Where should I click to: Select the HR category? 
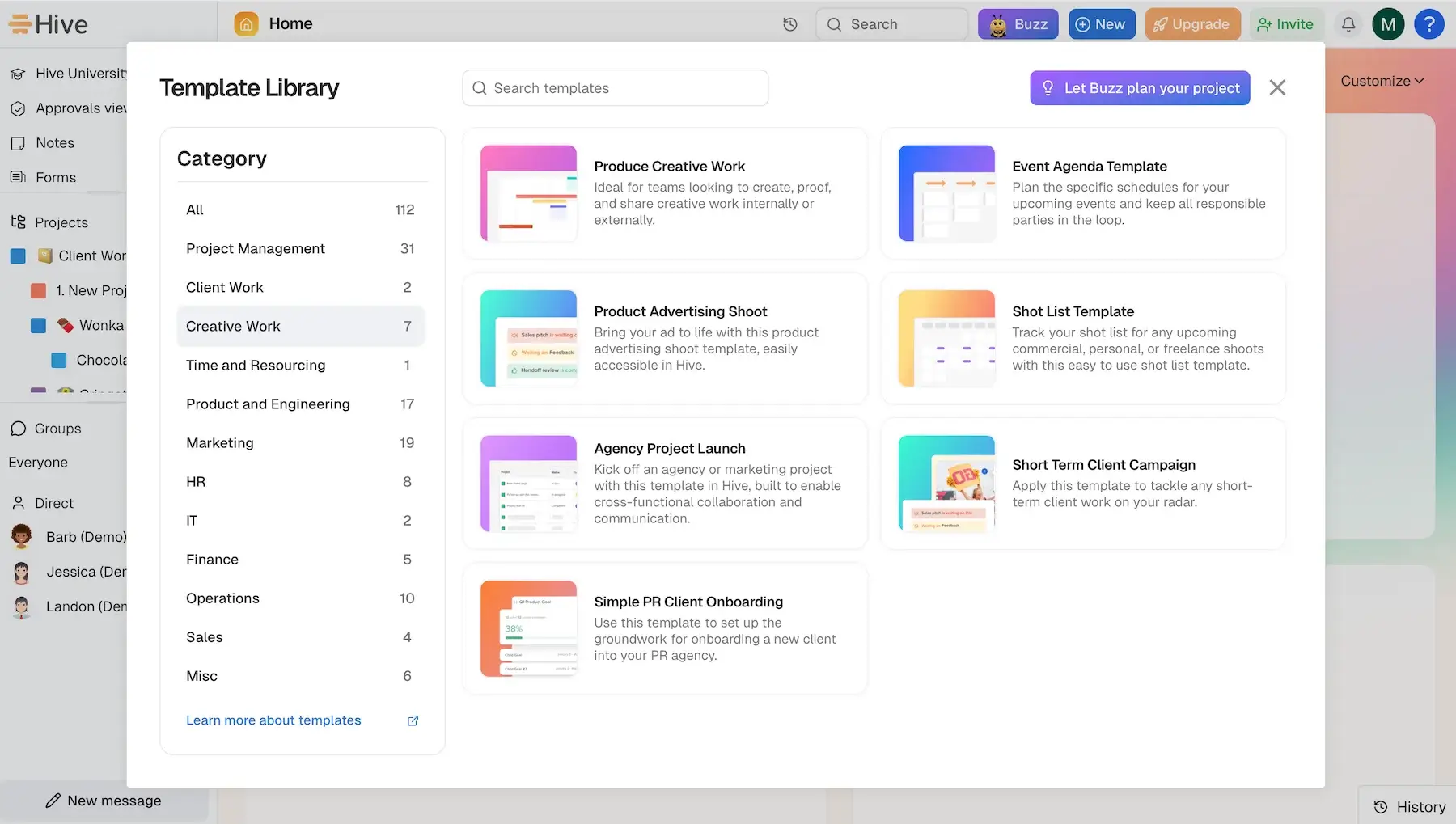[301, 481]
